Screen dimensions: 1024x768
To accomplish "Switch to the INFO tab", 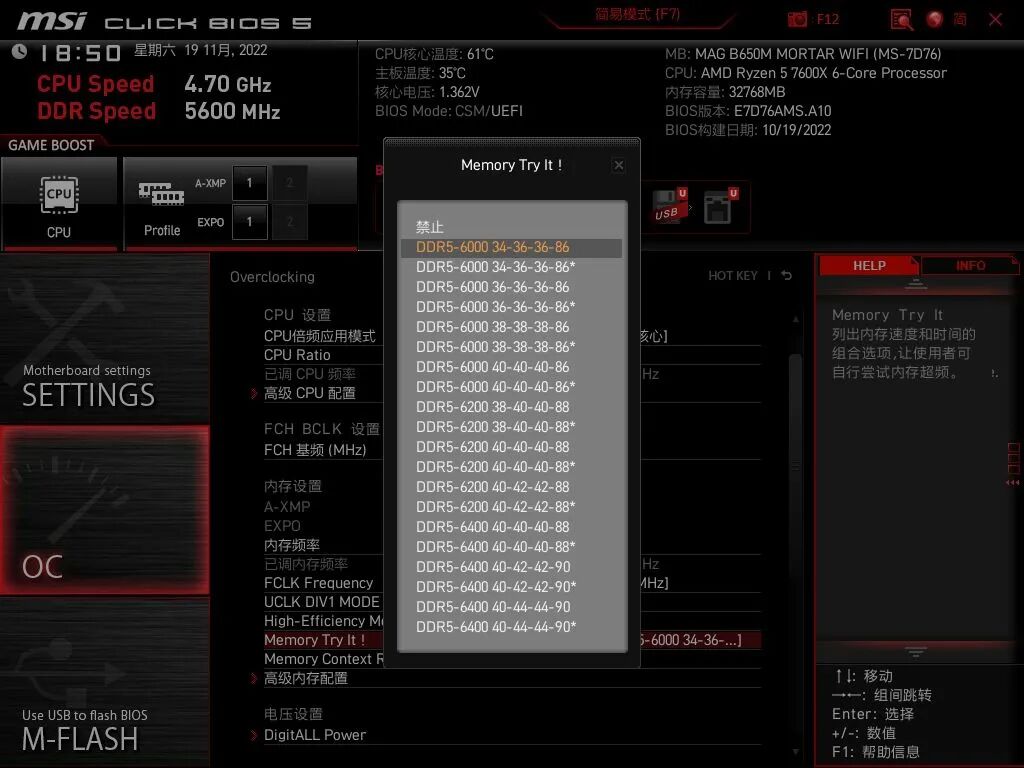I will pos(970,266).
